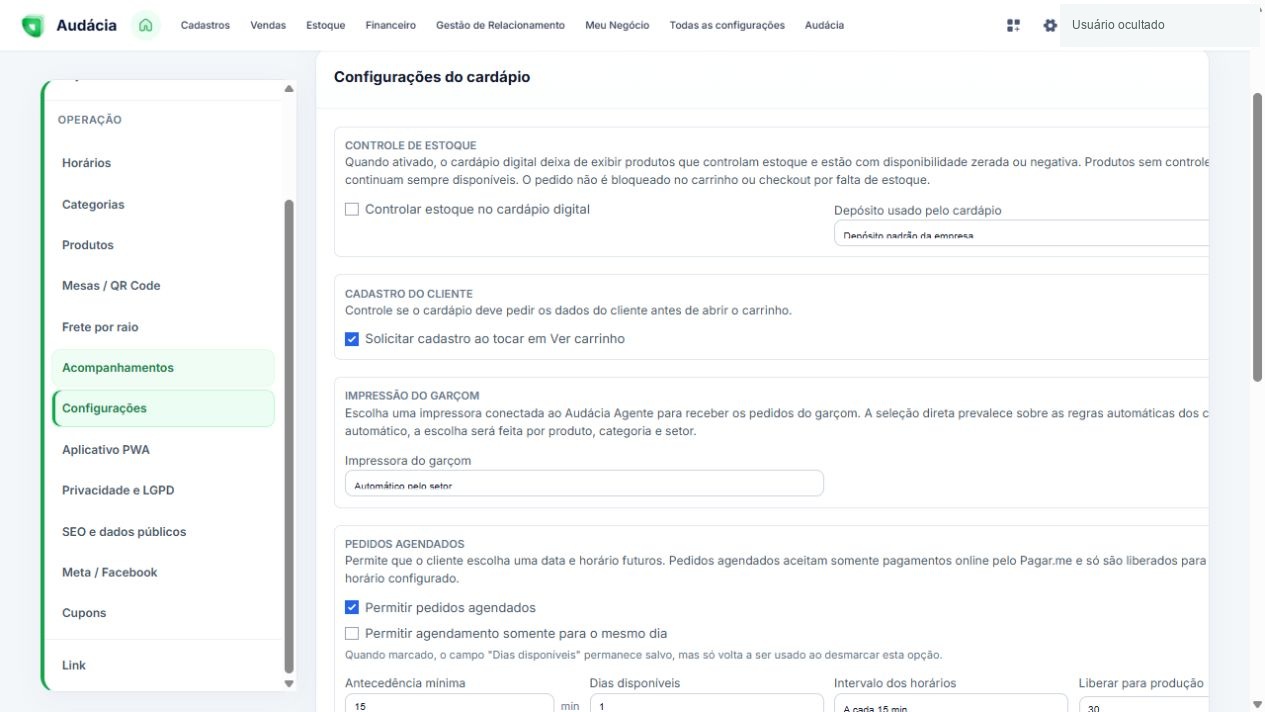Open Produtos sidebar item
Screen dimensions: 1265x712
(x=163, y=245)
